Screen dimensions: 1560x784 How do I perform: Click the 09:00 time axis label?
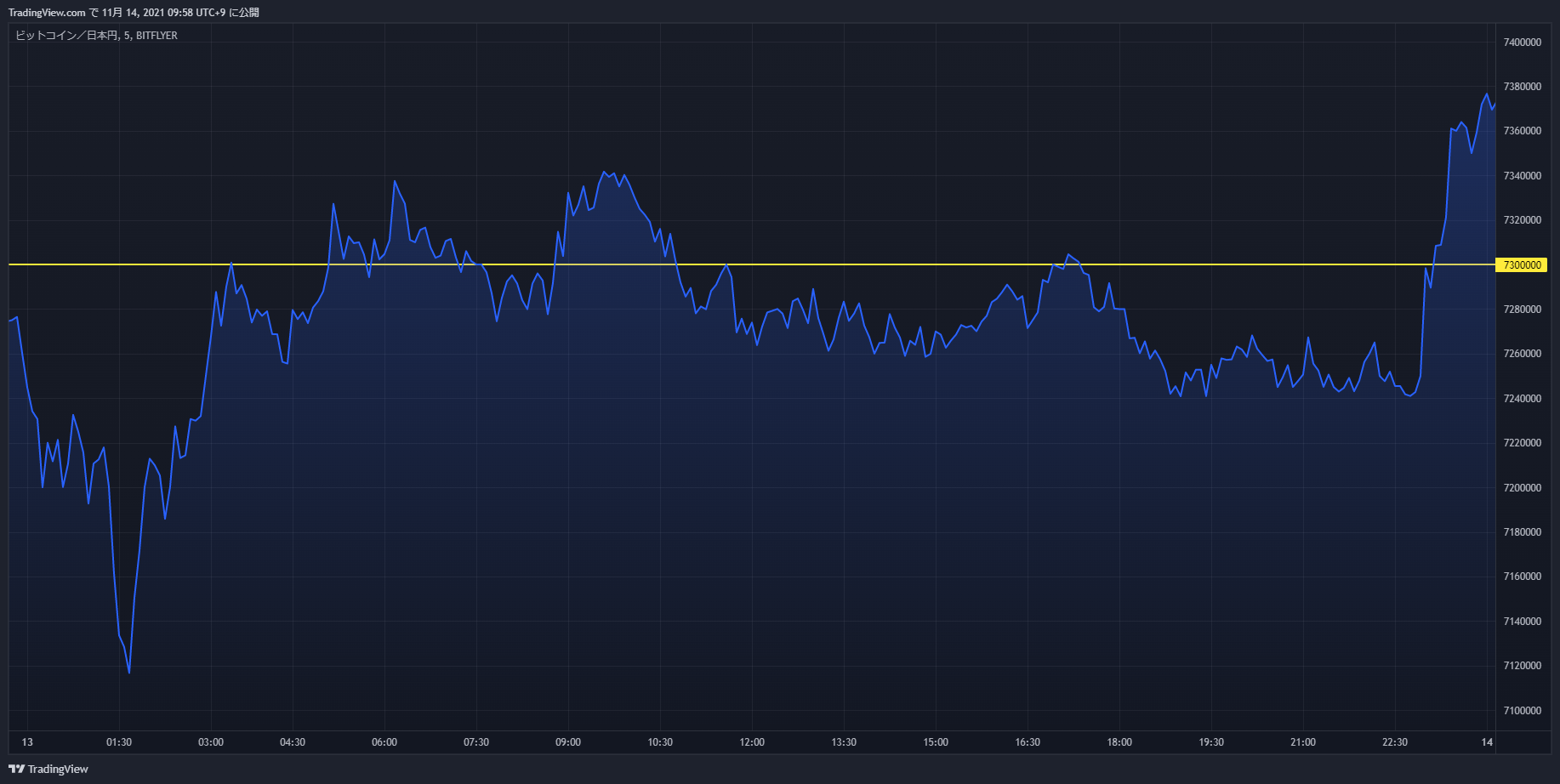click(568, 742)
